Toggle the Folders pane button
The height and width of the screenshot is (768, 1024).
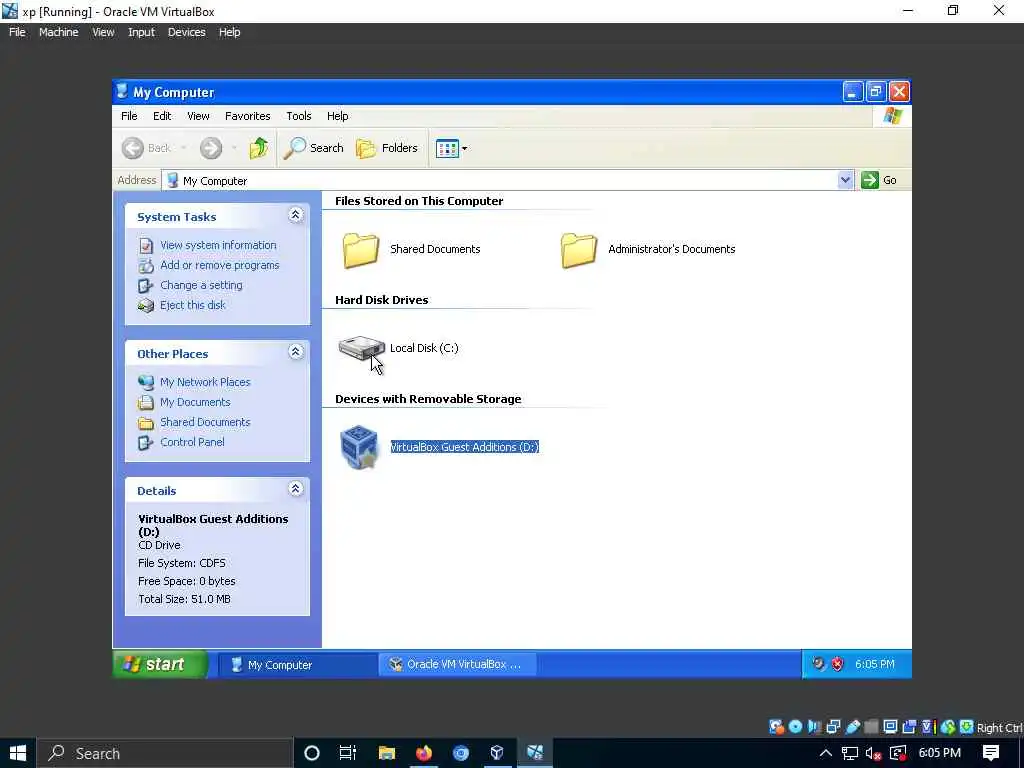pyautogui.click(x=387, y=148)
